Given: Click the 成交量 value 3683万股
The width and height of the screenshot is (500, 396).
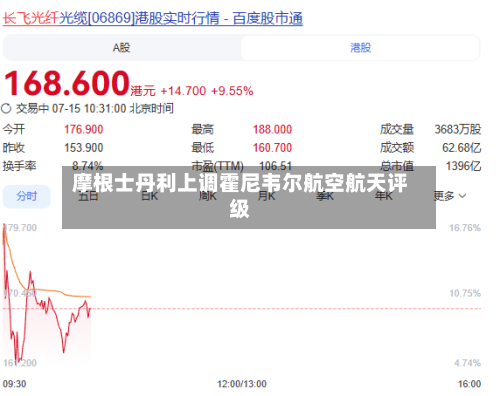Looking at the screenshot, I should [x=458, y=129].
